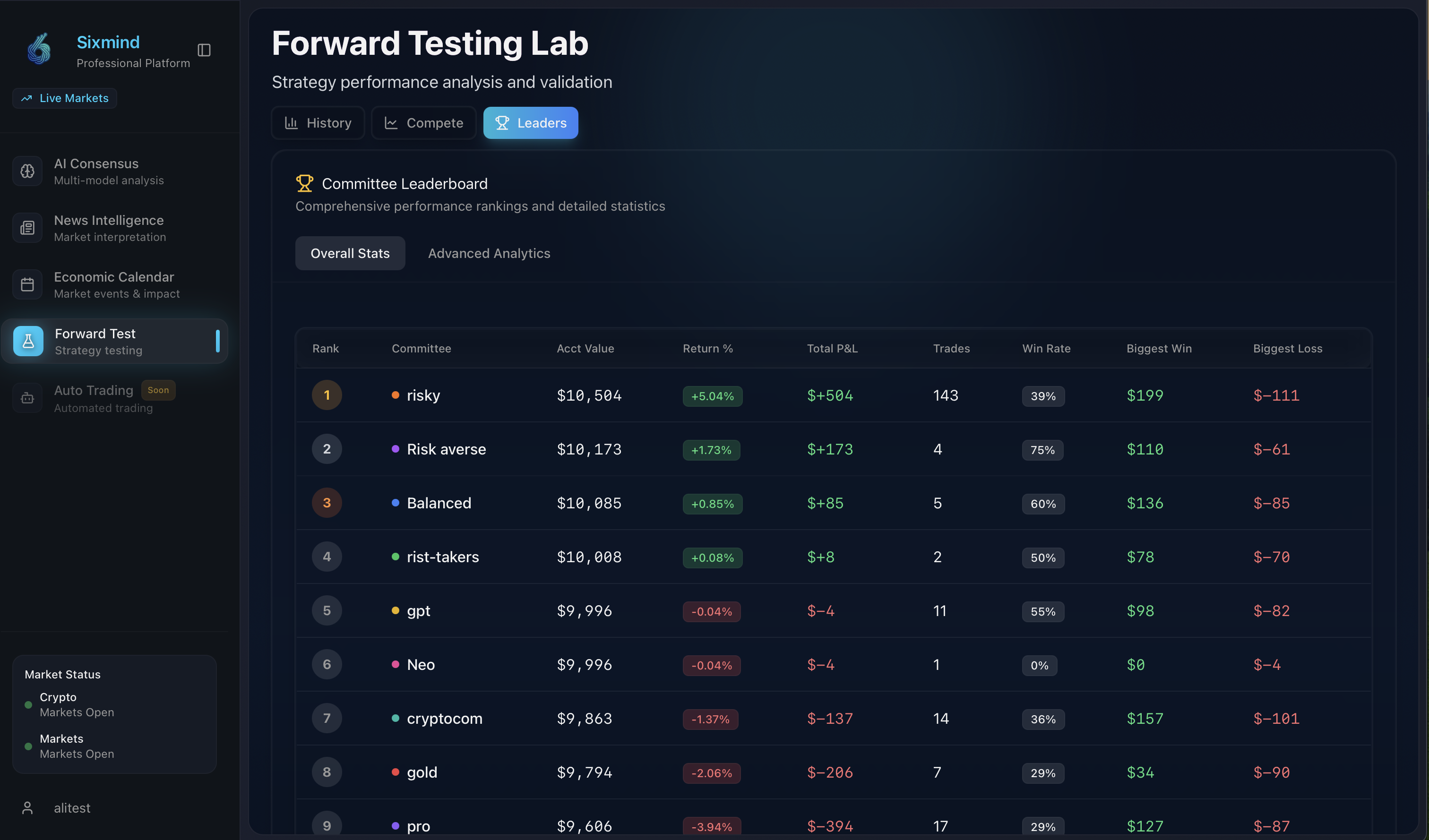Click the Economic Calendar icon
This screenshot has height=840, width=1429.
tap(27, 284)
